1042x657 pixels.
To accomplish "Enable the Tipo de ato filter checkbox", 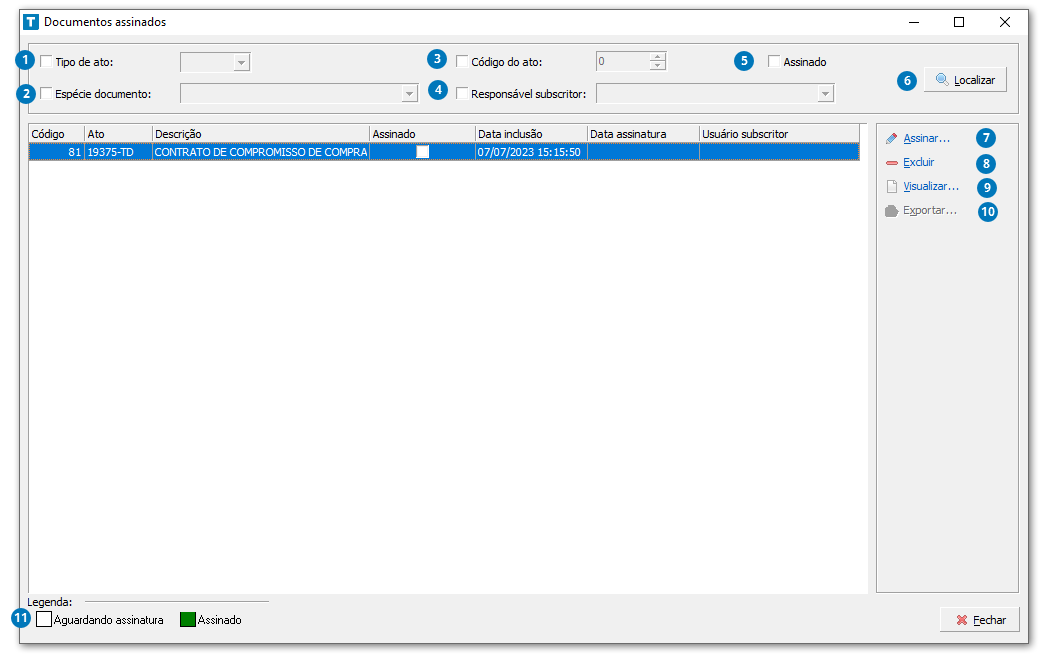I will coord(47,62).
